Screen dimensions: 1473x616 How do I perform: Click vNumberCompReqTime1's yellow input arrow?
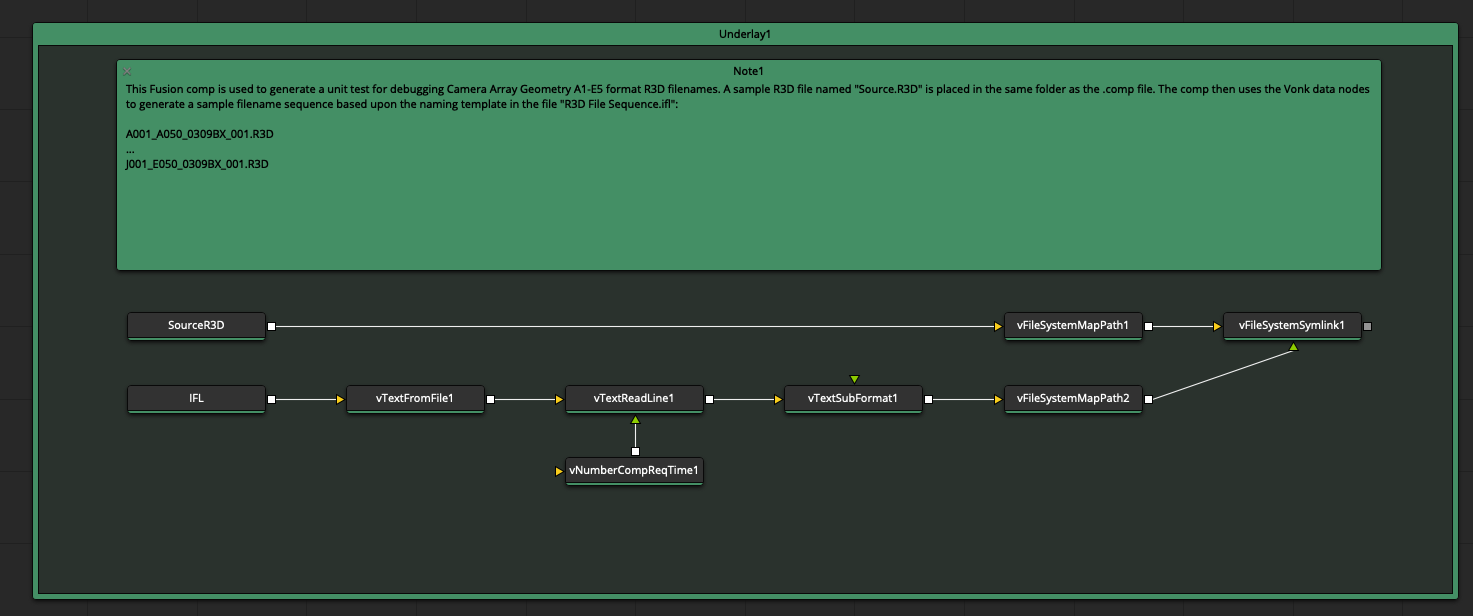pos(559,471)
